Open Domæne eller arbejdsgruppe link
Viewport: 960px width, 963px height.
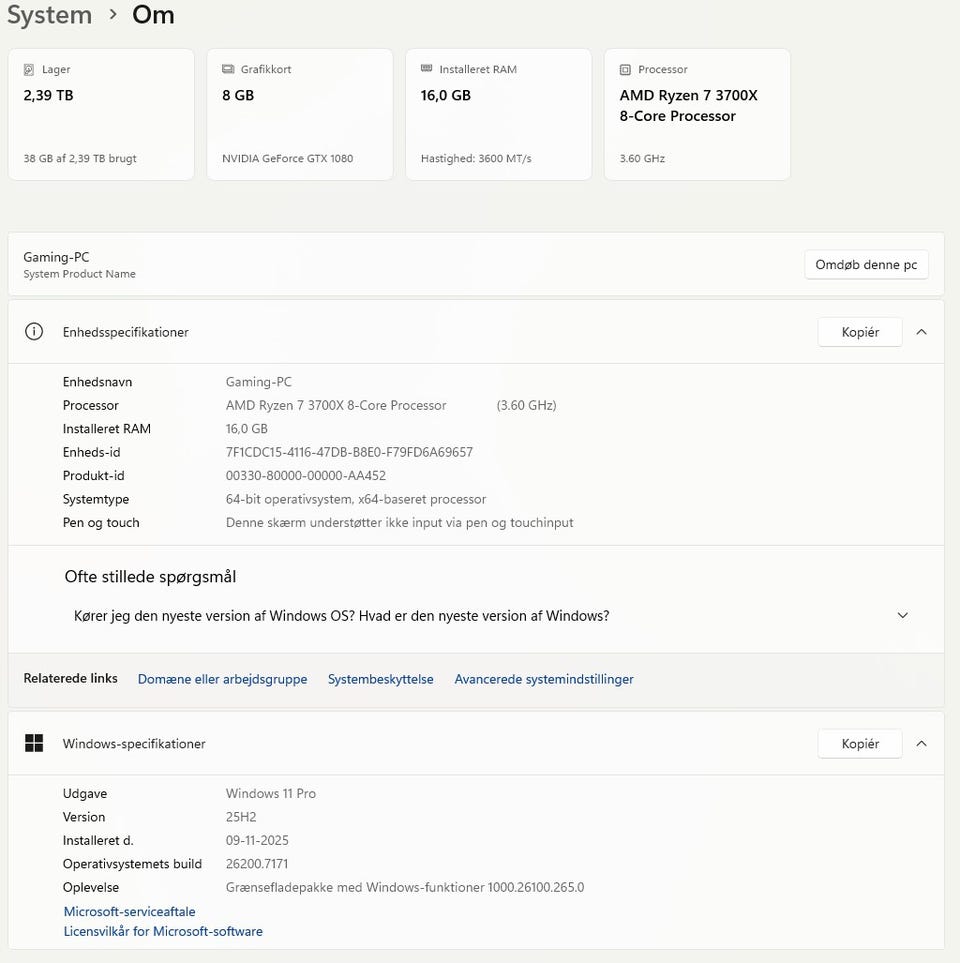[x=222, y=679]
